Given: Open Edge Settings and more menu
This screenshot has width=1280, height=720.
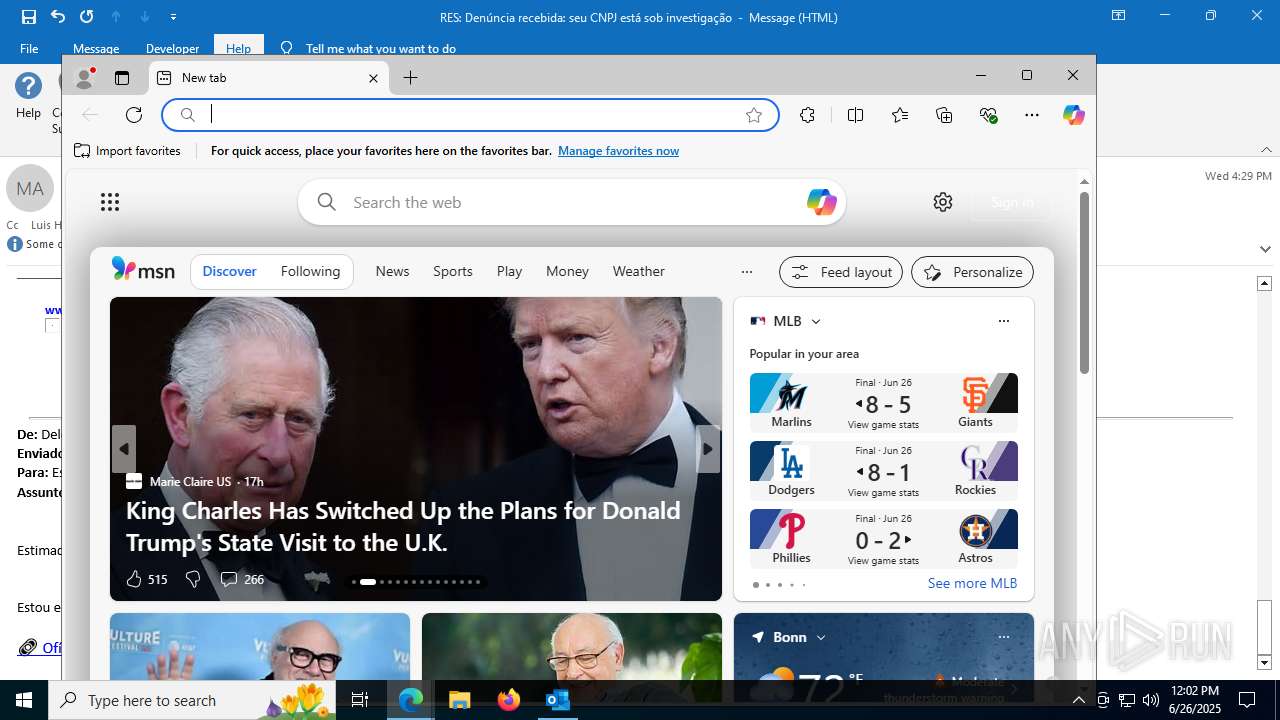Looking at the screenshot, I should click(1032, 115).
